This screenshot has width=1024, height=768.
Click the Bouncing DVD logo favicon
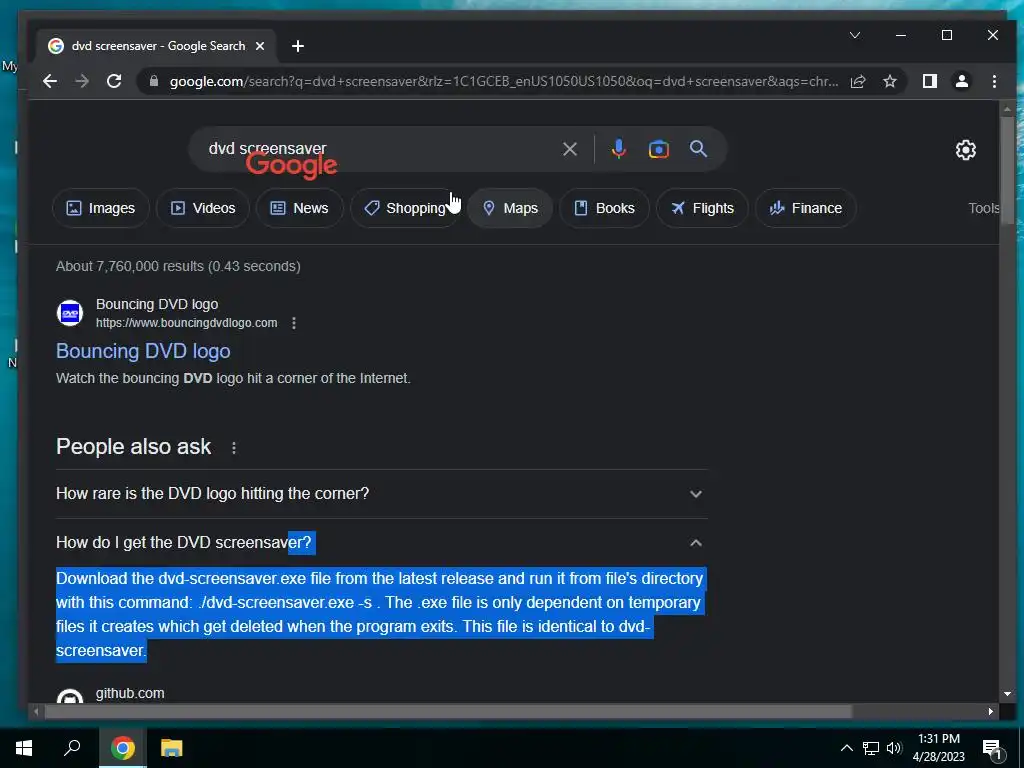70,313
